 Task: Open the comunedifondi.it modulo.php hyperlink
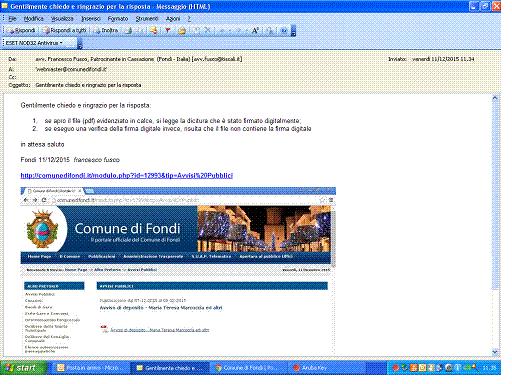coord(127,175)
